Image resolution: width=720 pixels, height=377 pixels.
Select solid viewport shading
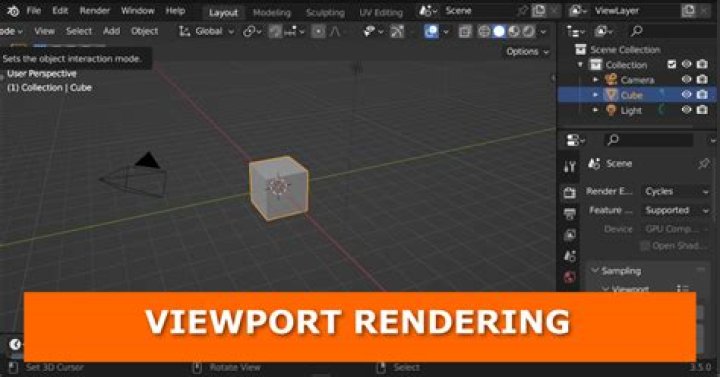tap(499, 31)
